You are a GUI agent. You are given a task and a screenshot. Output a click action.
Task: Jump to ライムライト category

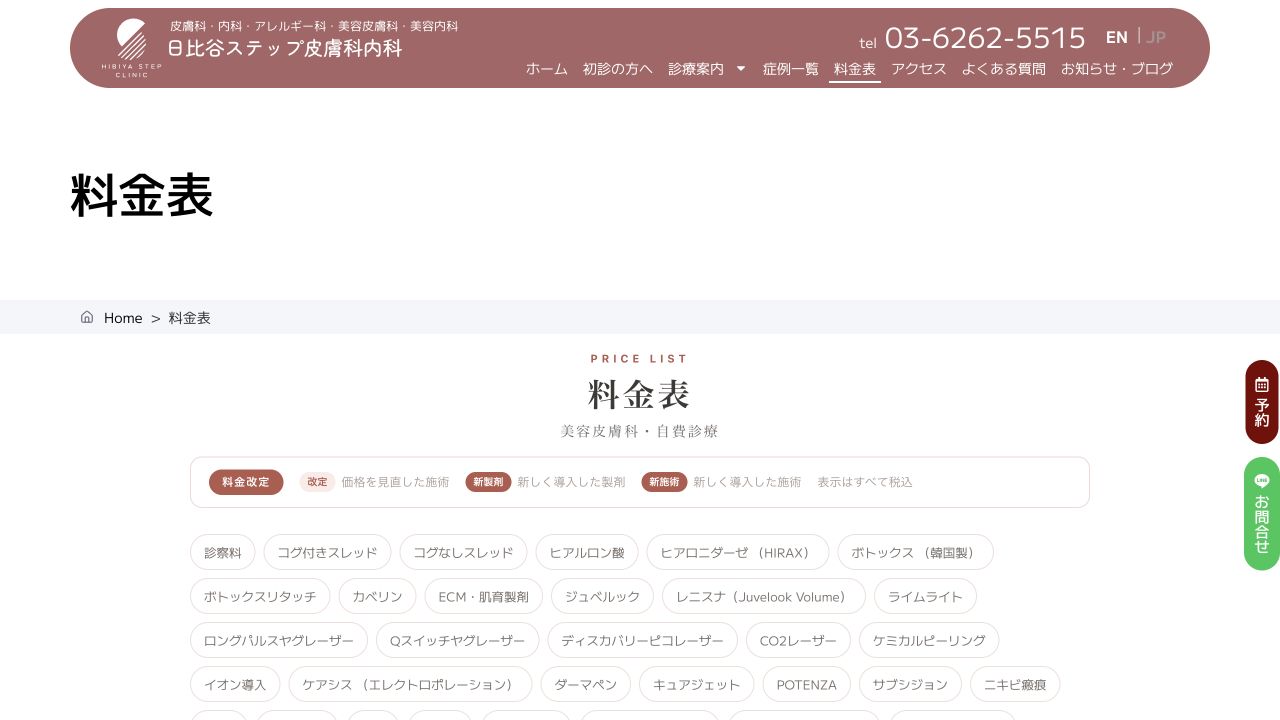point(925,596)
